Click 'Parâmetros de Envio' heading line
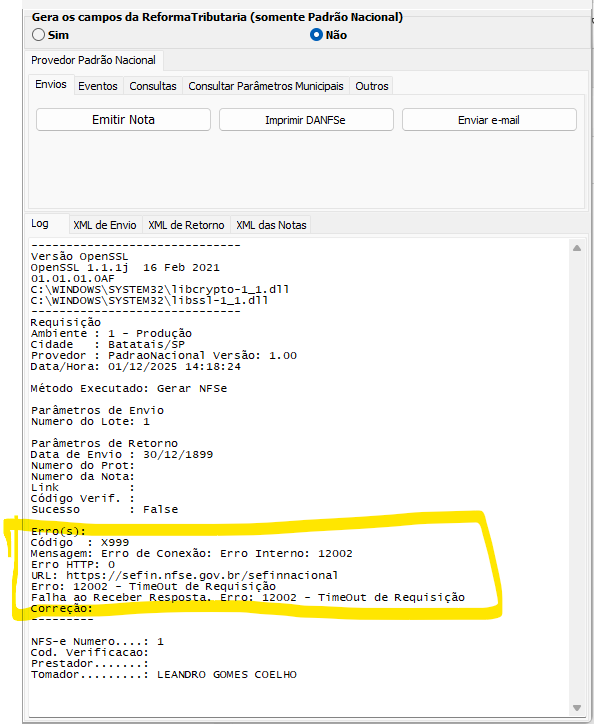 point(97,410)
